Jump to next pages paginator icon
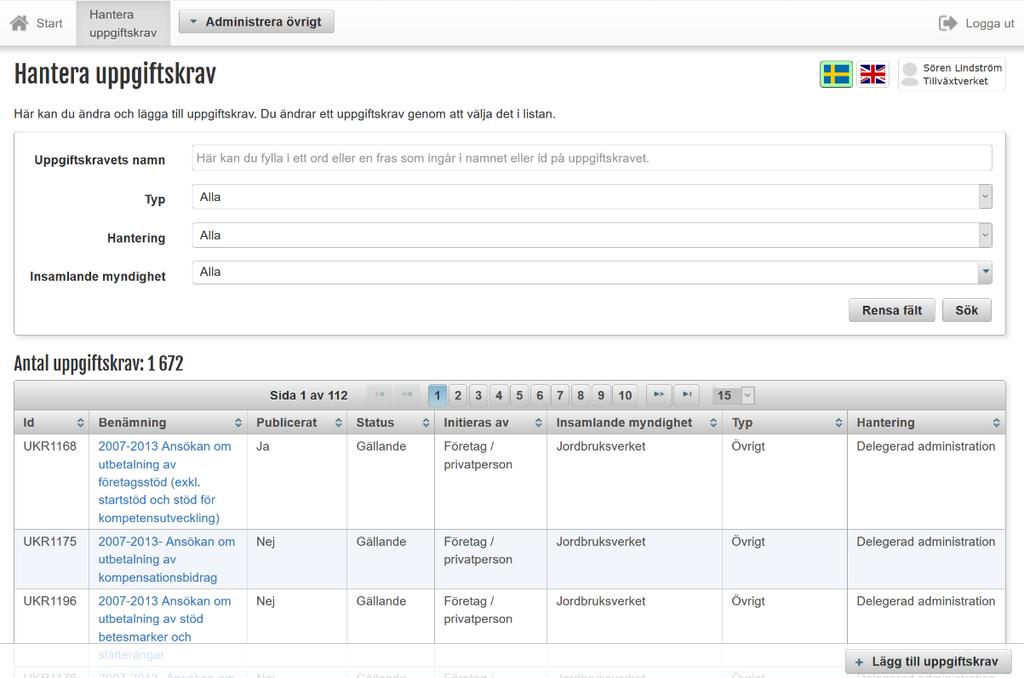 (x=658, y=395)
